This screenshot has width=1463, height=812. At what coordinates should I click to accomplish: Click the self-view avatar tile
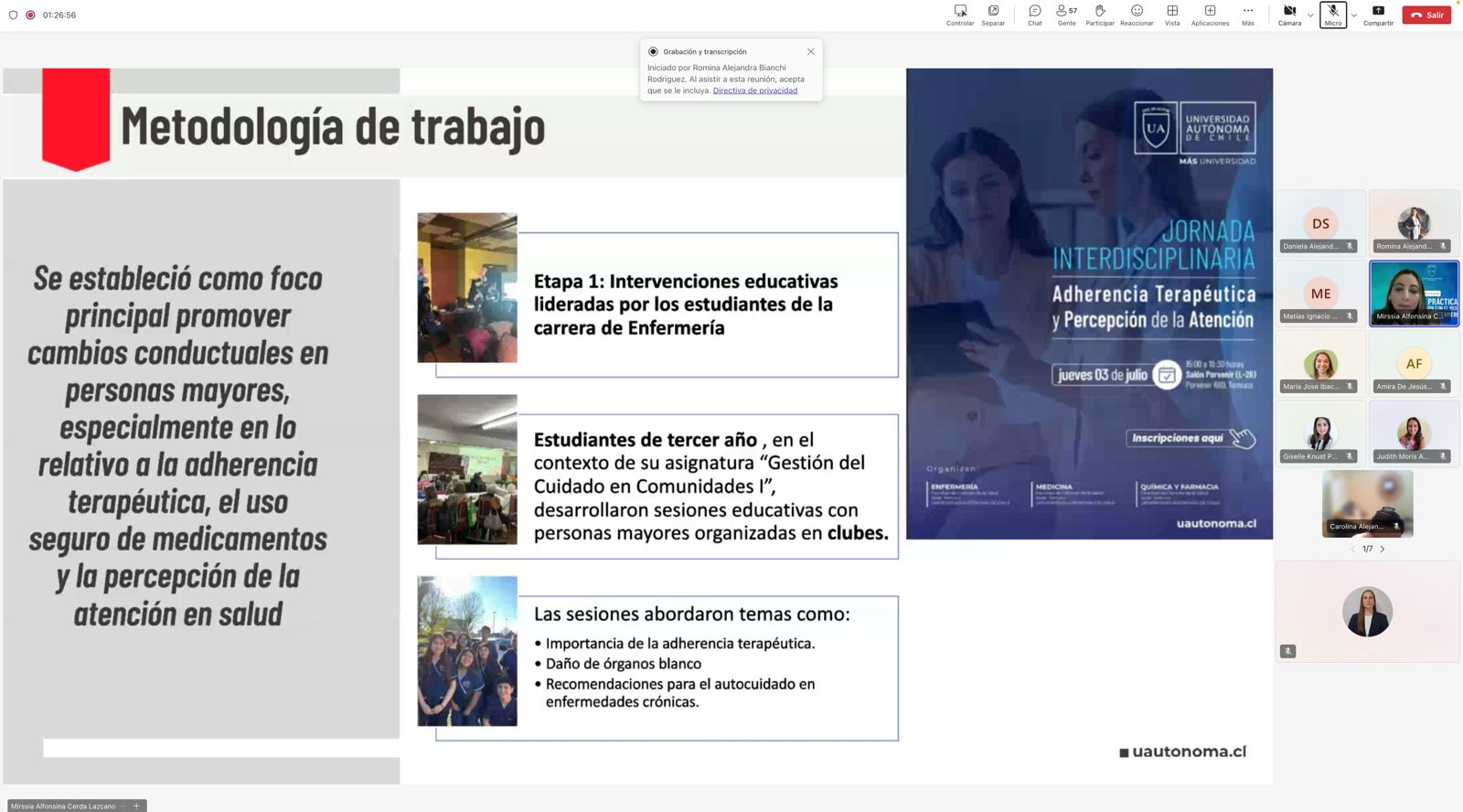point(1367,611)
